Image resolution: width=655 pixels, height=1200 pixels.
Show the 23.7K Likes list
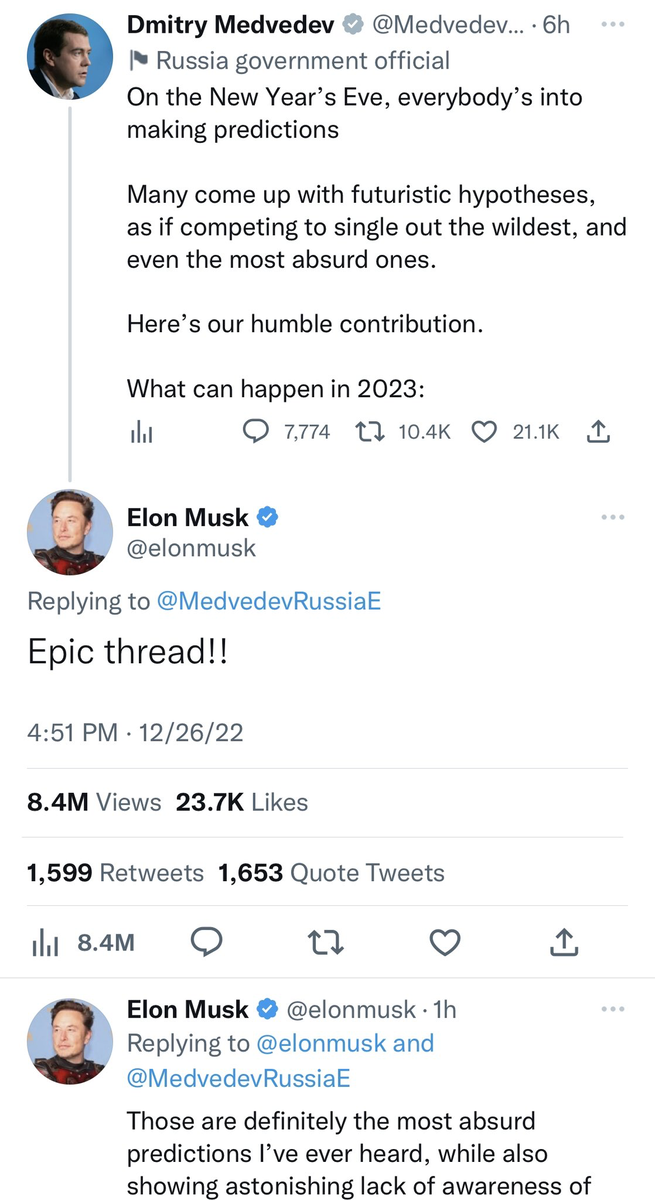point(242,802)
